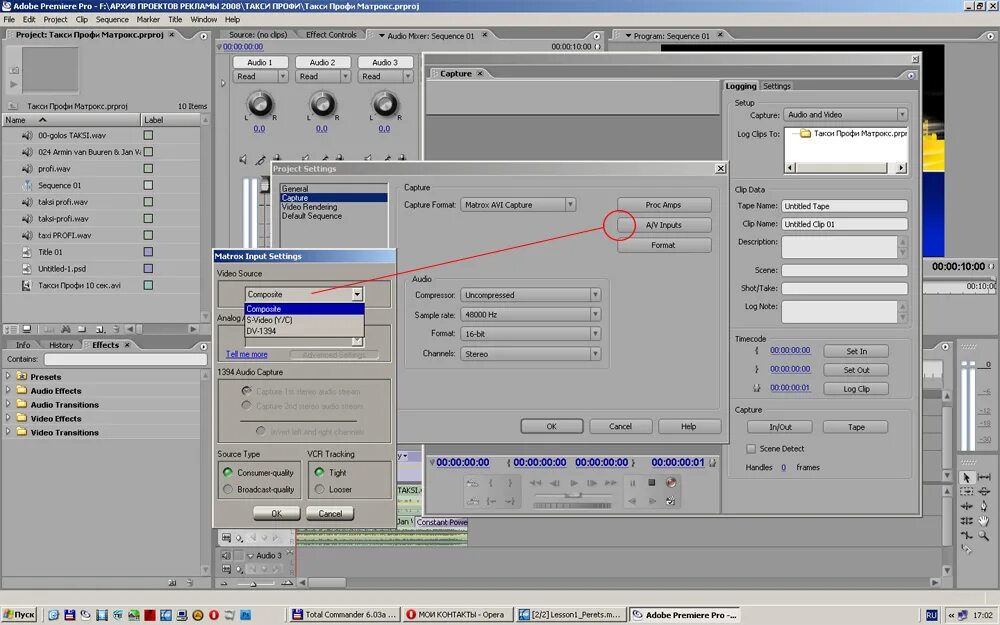Switch to the Settings tab in Capture
Image resolution: width=1000 pixels, height=625 pixels.
coord(776,86)
